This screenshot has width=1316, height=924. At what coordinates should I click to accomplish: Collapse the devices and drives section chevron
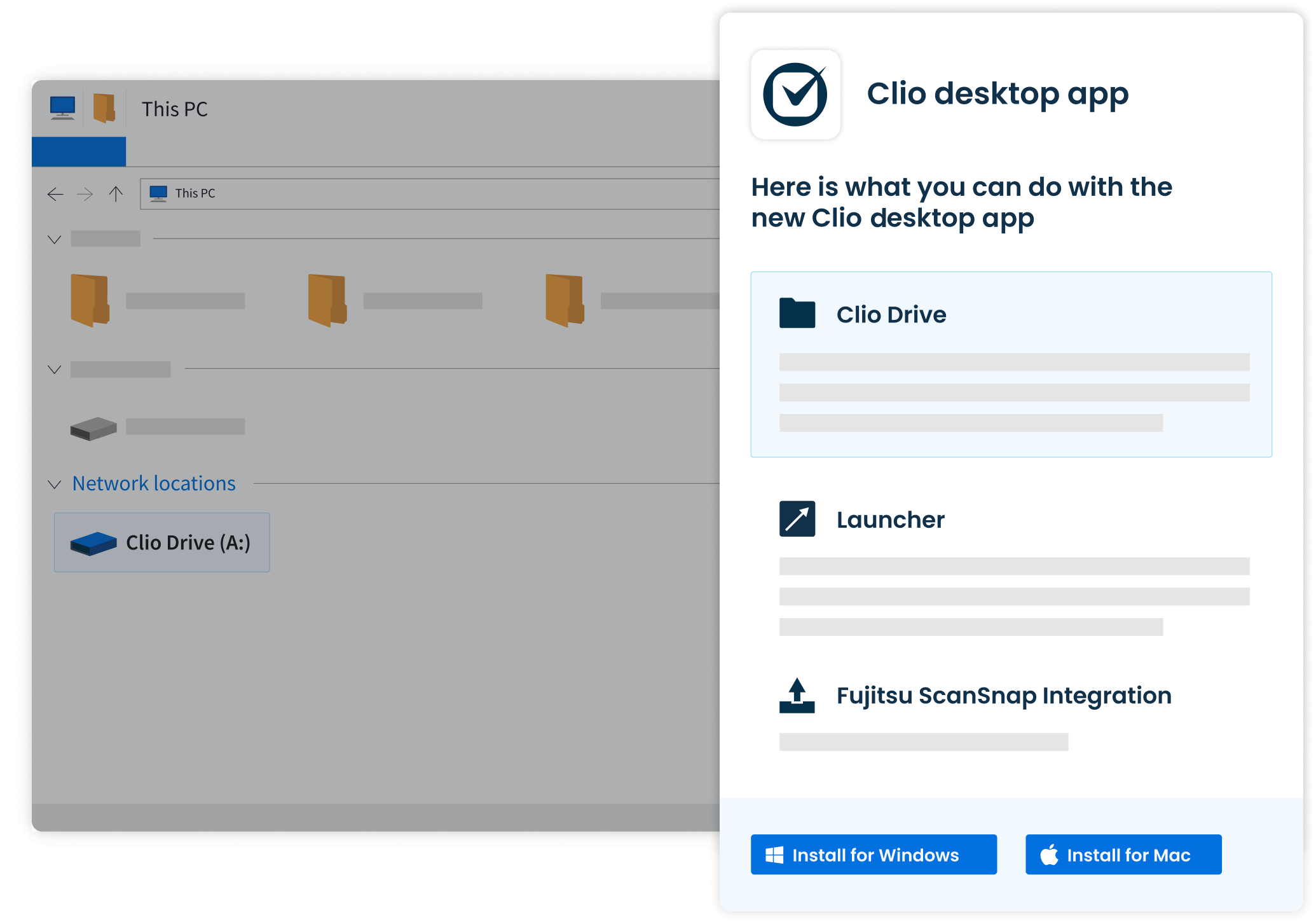pos(55,369)
